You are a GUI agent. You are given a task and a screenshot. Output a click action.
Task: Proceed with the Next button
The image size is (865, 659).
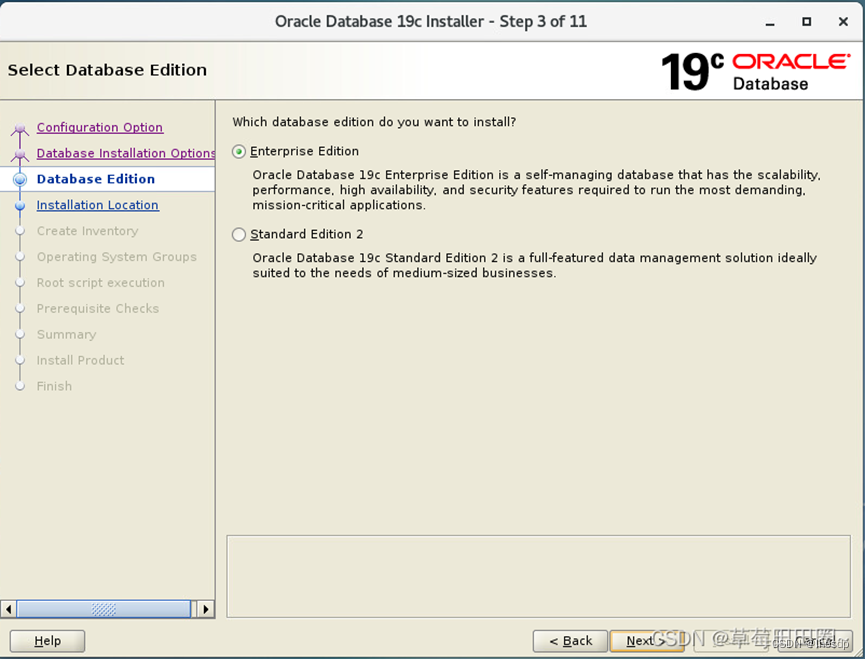click(647, 641)
